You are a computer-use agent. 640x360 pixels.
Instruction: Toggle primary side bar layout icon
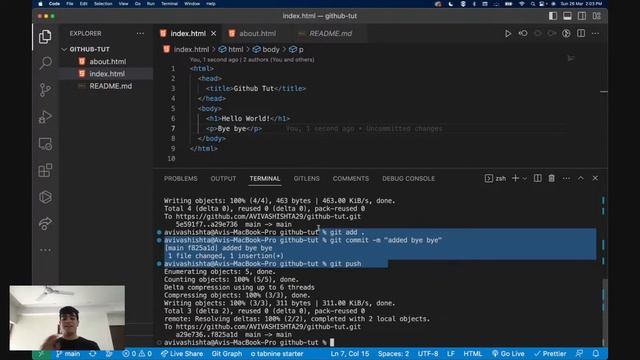(x=553, y=16)
